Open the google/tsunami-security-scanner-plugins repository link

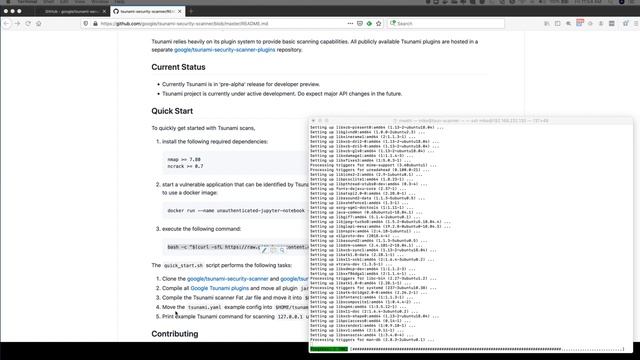[224, 50]
